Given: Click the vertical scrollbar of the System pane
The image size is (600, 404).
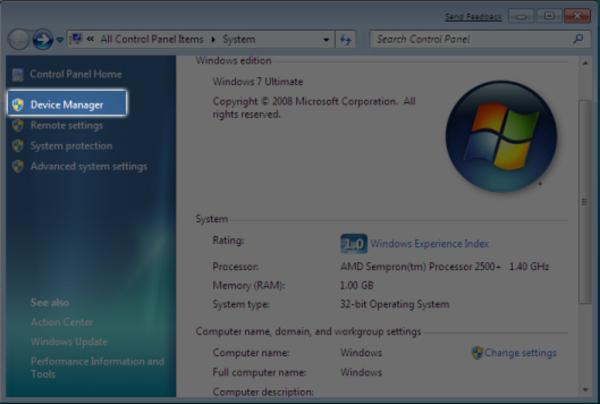Looking at the screenshot, I should [x=583, y=200].
